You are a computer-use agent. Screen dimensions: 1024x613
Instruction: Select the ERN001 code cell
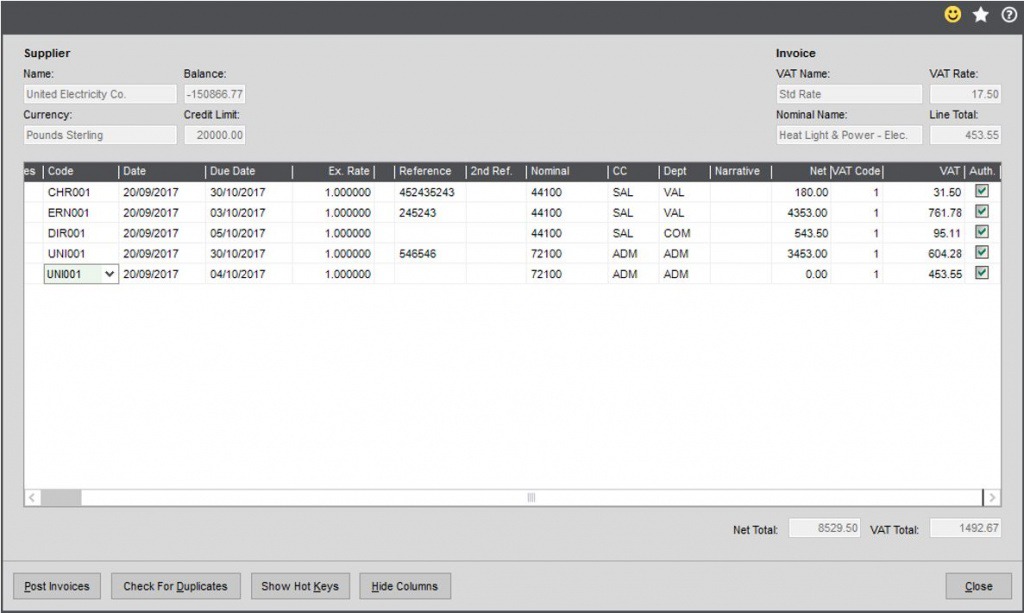point(81,213)
